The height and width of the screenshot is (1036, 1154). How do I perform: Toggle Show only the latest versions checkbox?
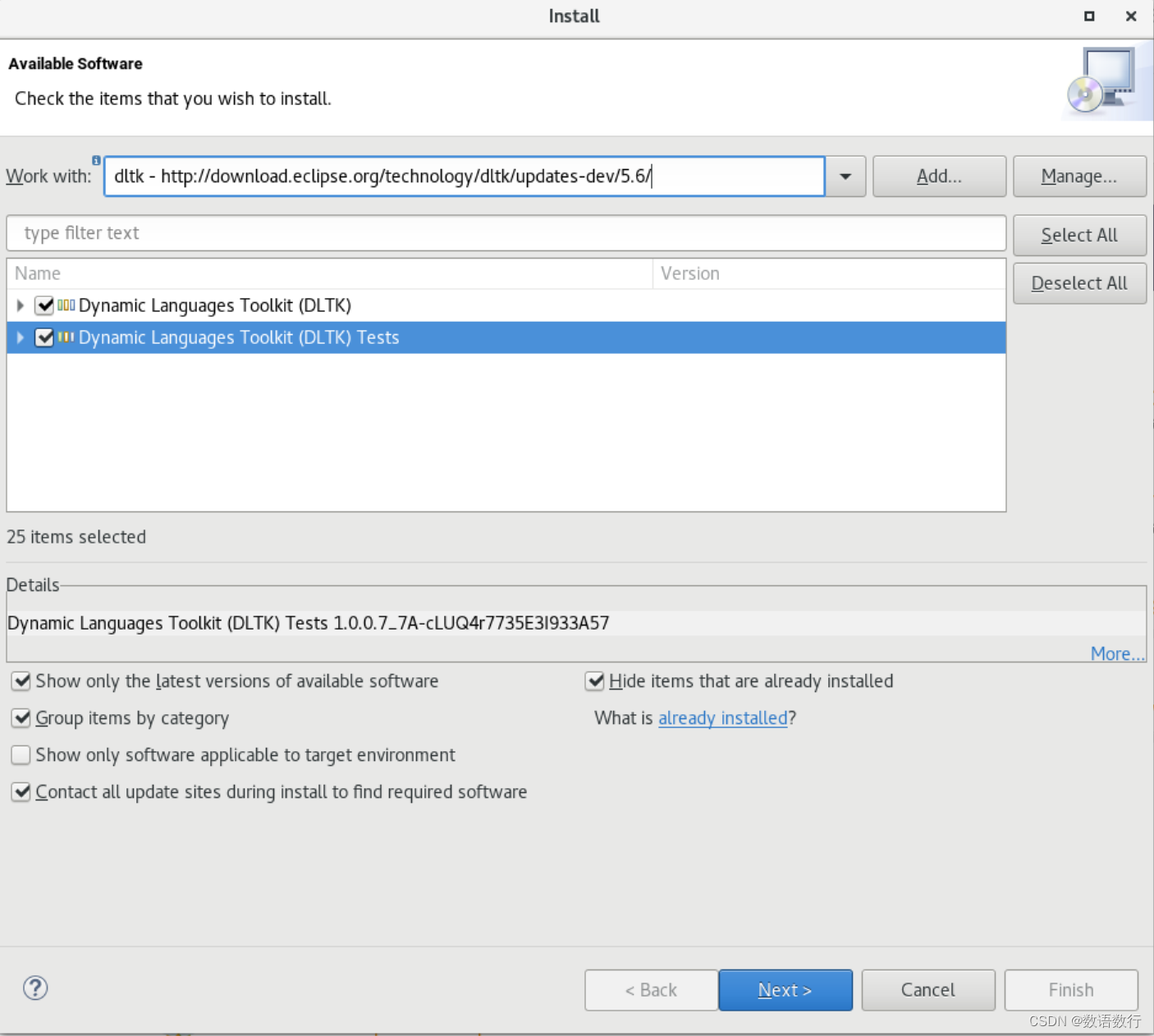click(21, 681)
